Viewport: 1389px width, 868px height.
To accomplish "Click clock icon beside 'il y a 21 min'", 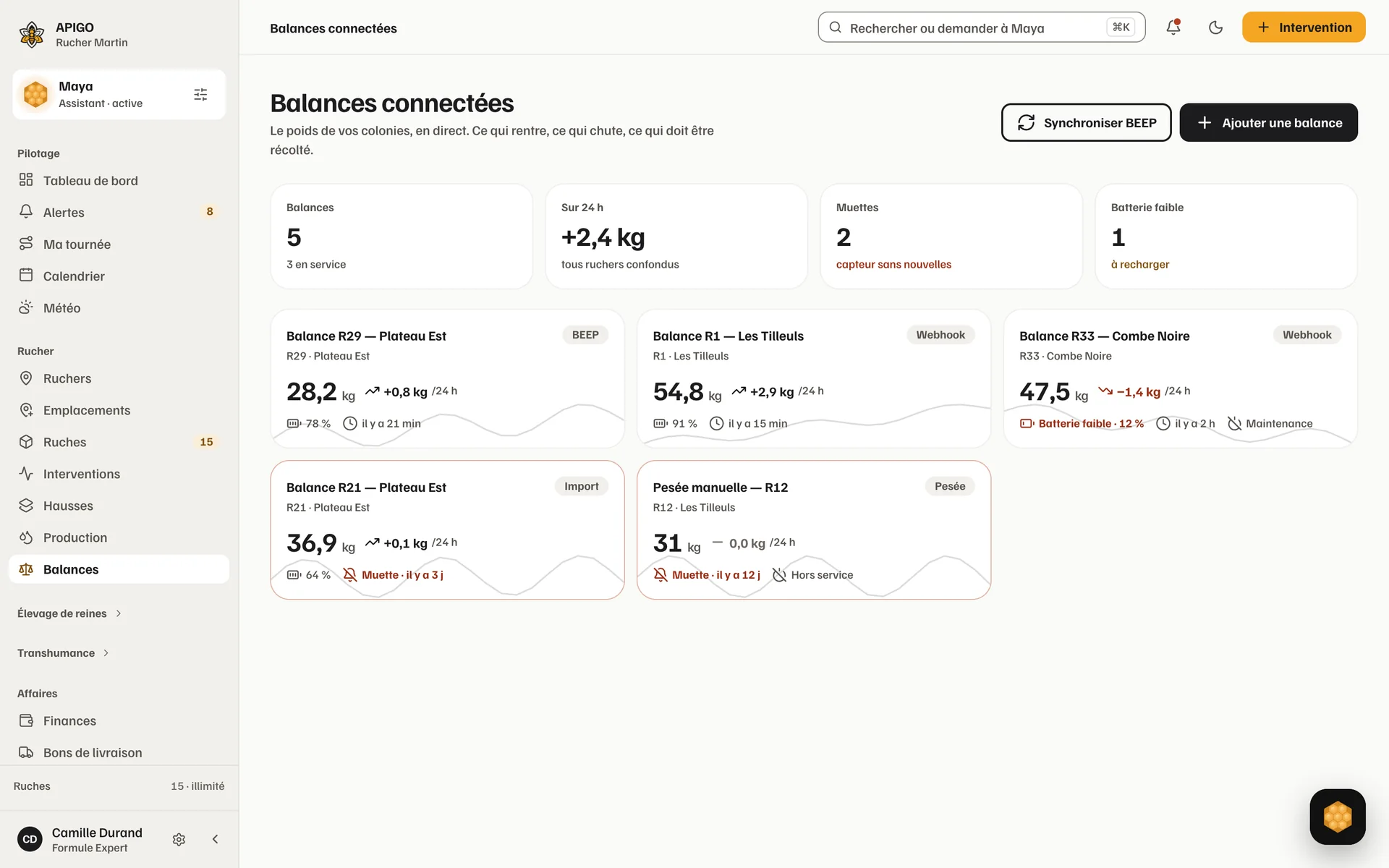I will tap(350, 423).
